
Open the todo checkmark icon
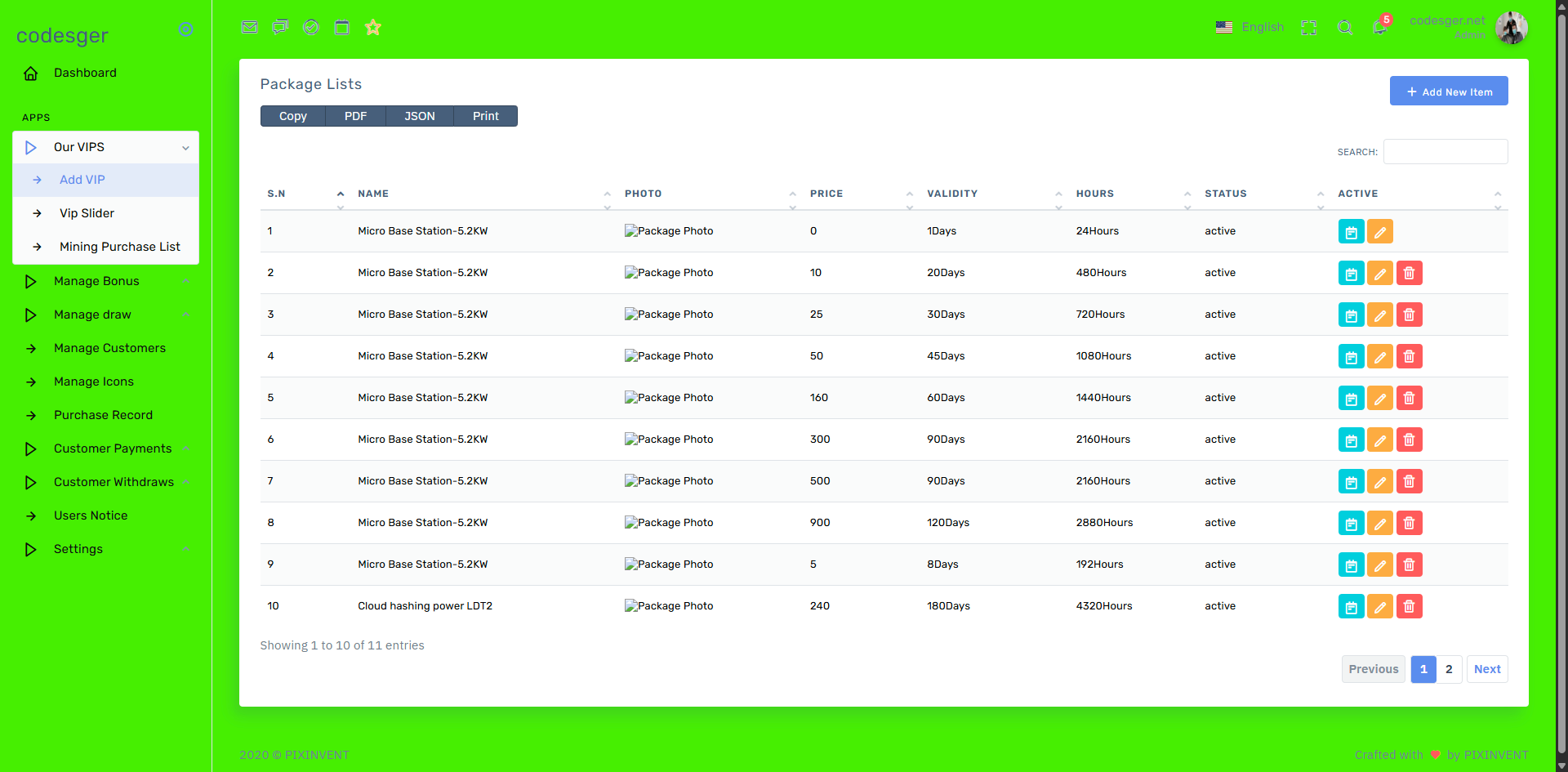point(311,28)
